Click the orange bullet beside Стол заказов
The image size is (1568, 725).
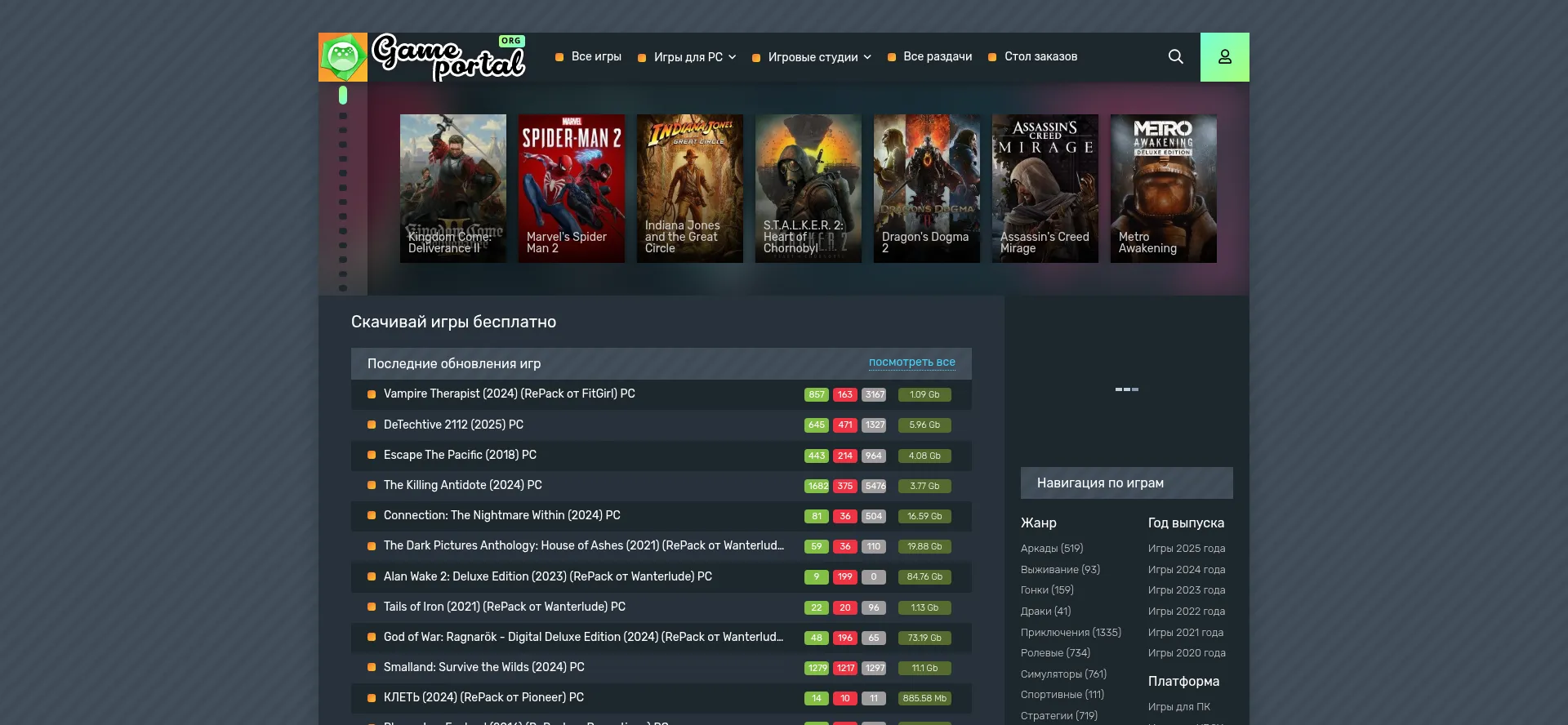click(992, 57)
